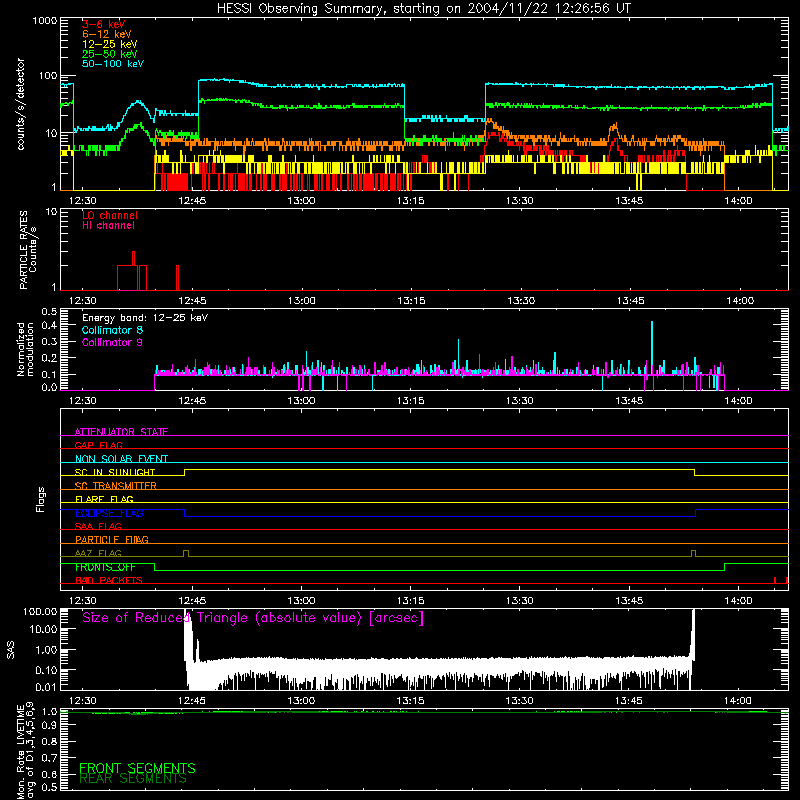Viewport: 800px width, 800px height.
Task: Click the "SAS" axis label
Action: coord(10,649)
